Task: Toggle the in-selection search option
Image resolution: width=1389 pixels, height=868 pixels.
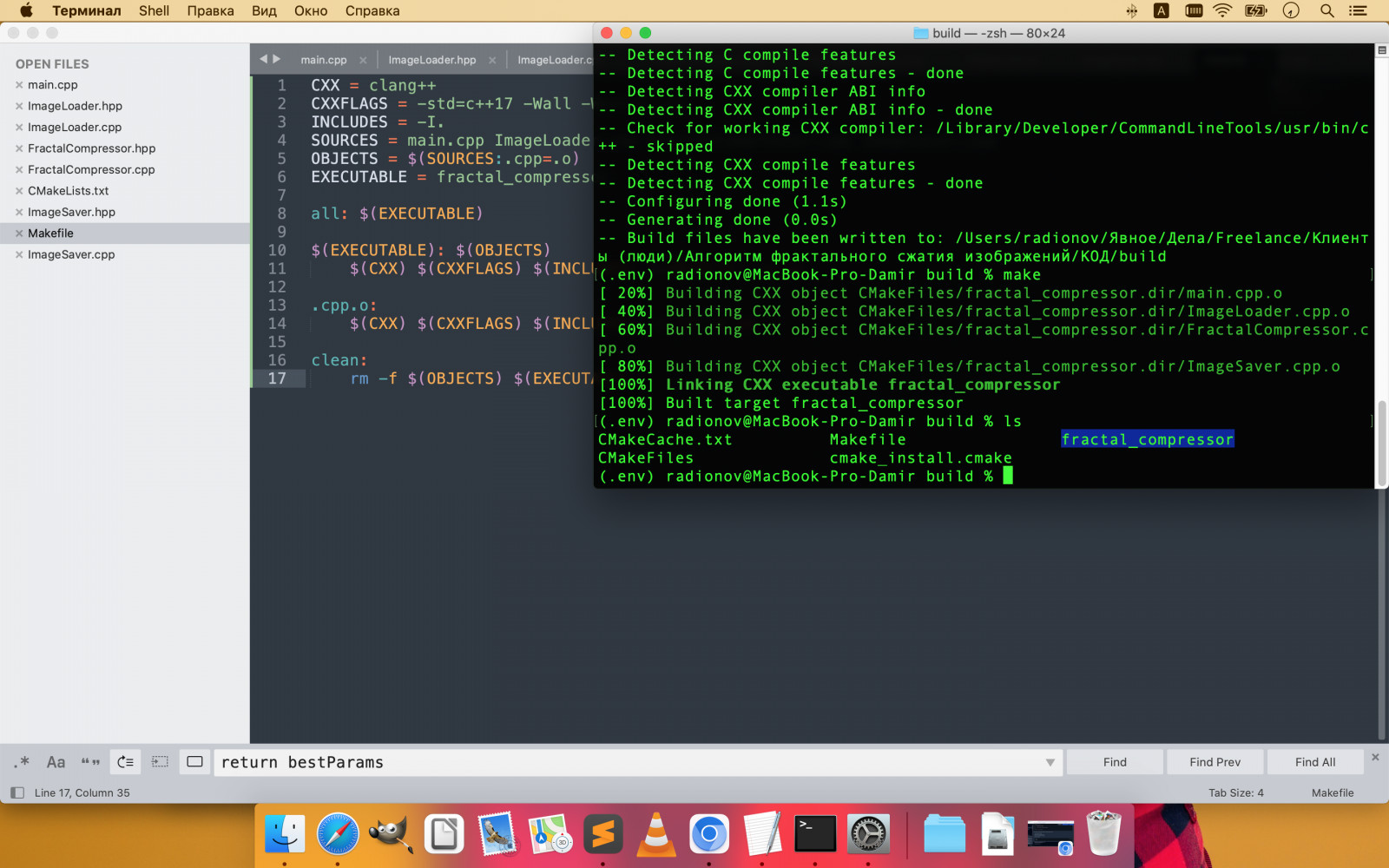Action: [160, 762]
